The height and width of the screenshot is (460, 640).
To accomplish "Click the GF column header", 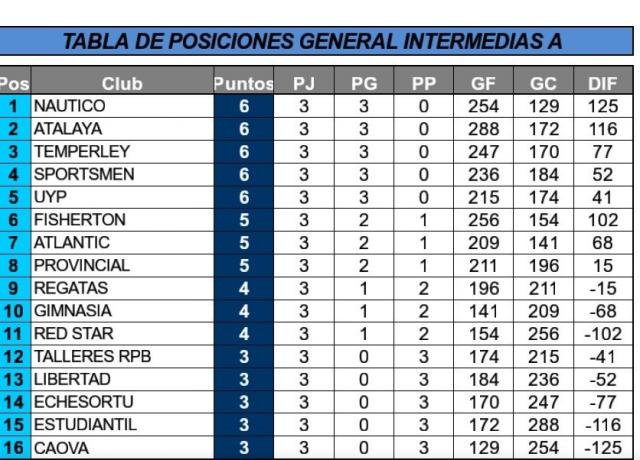I will pos(483,83).
